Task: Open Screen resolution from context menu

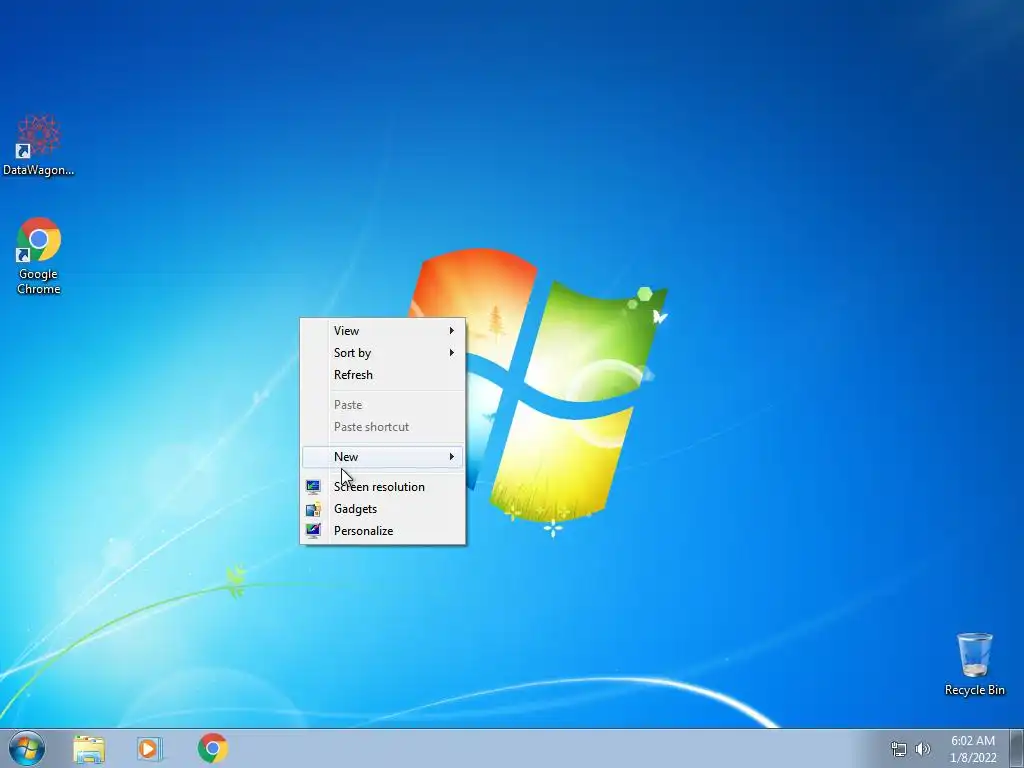Action: 383,487
